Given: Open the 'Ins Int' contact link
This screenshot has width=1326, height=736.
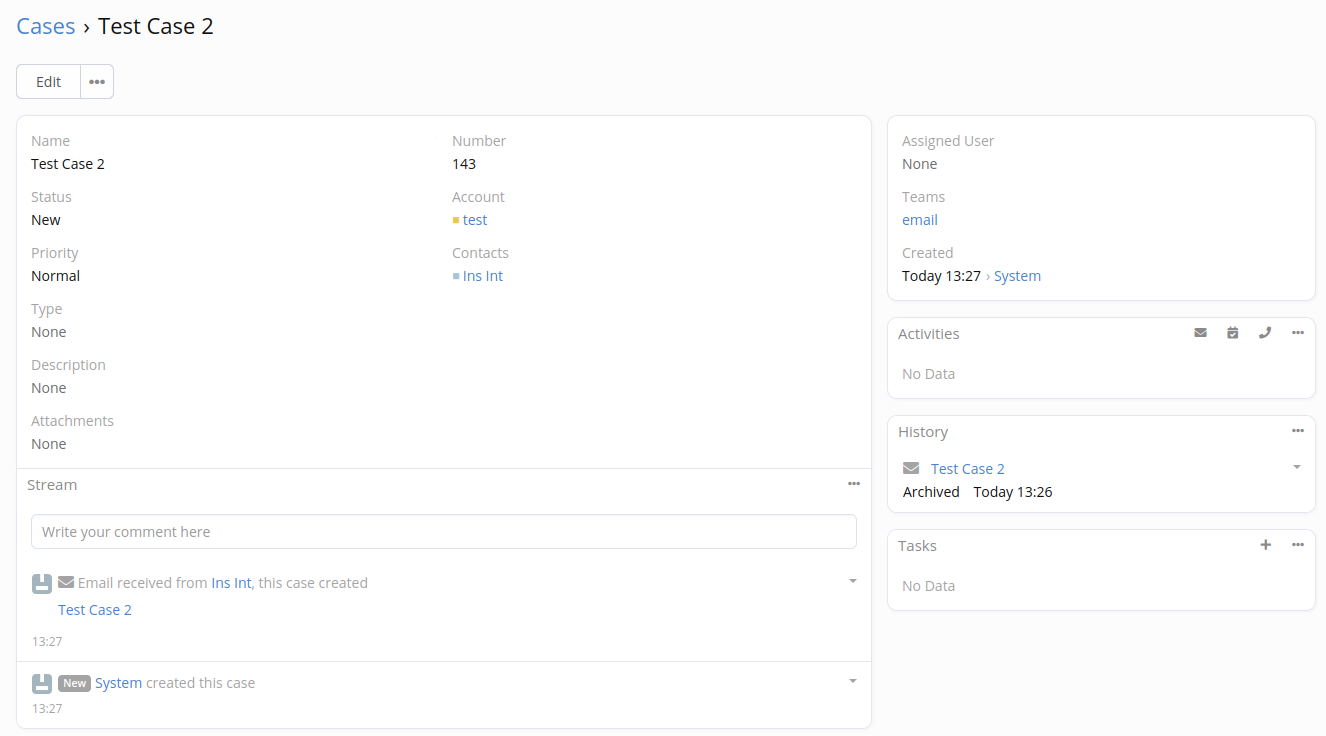Looking at the screenshot, I should pyautogui.click(x=483, y=276).
